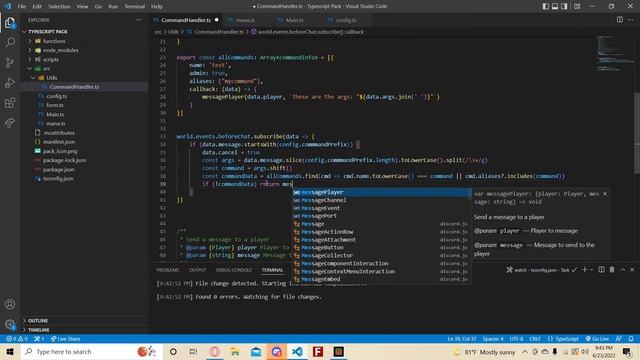Viewport: 640px width, 360px height.
Task: Collapse the Utils folder
Action: [84, 78]
